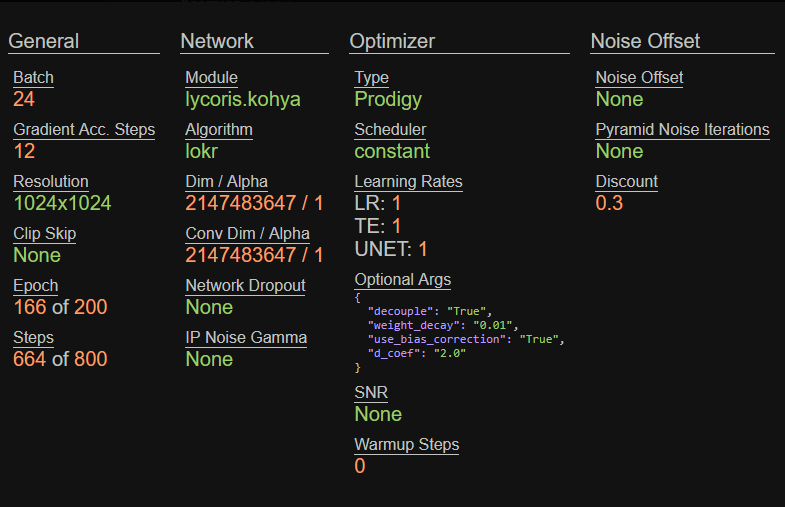Click the Clip Skip label
This screenshot has width=785, height=507.
point(44,234)
